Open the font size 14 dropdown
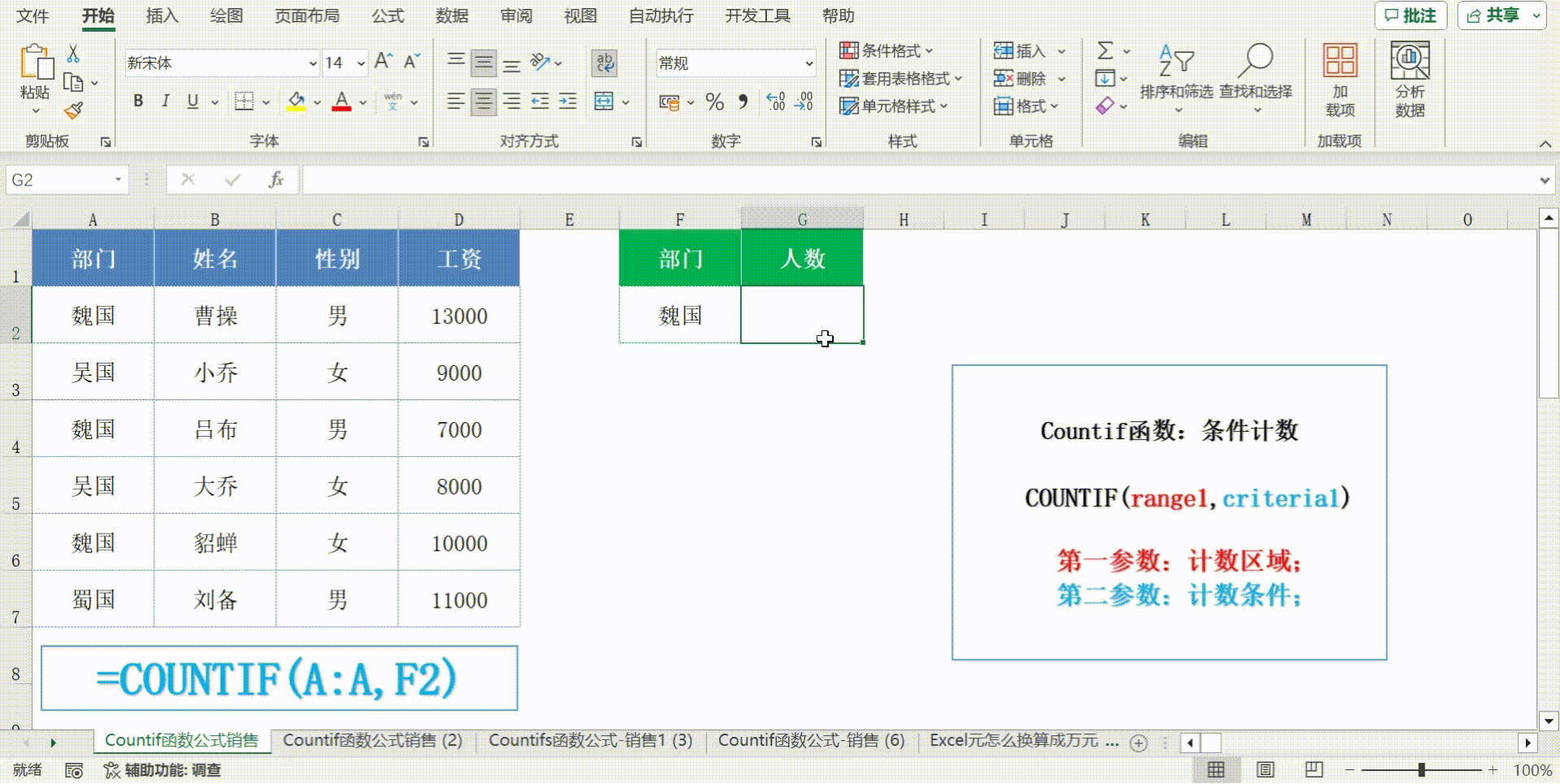Screen dimensions: 1560x784 pyautogui.click(x=360, y=63)
